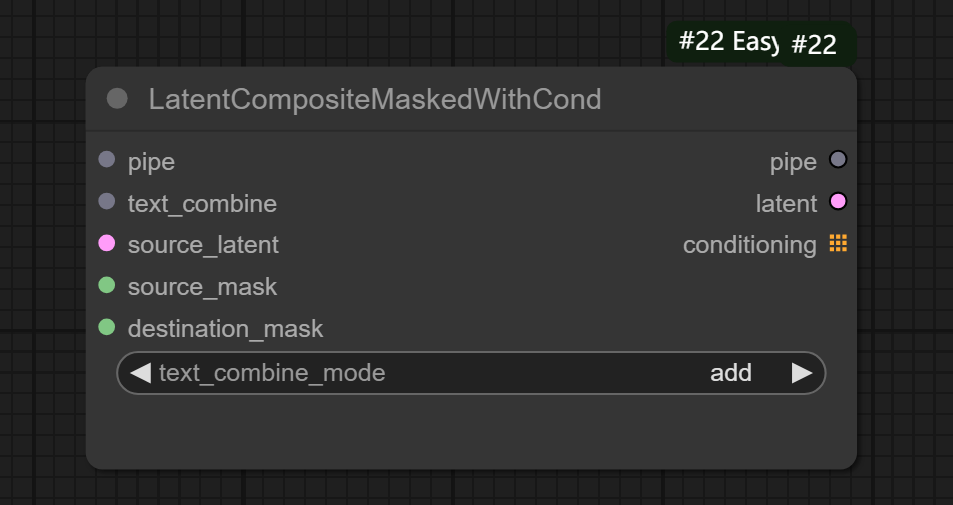Select the pink source_latent input socket

point(107,244)
